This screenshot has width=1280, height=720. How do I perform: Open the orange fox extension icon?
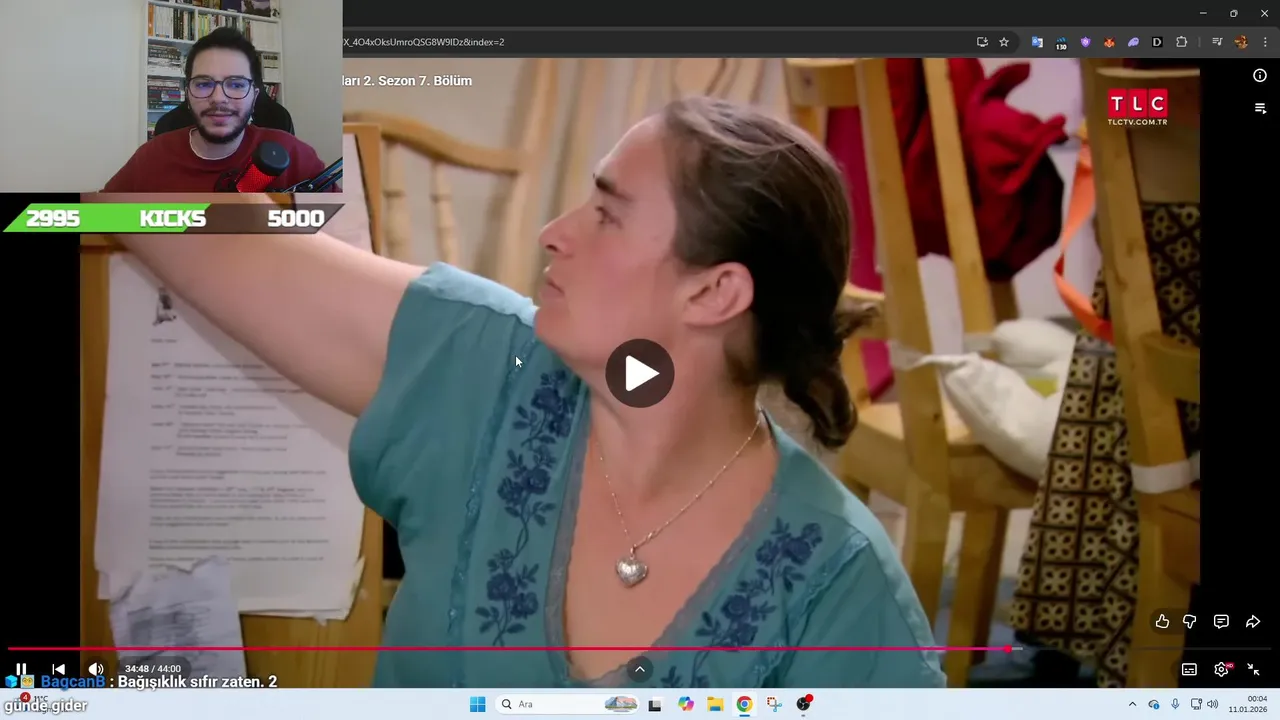(1109, 42)
